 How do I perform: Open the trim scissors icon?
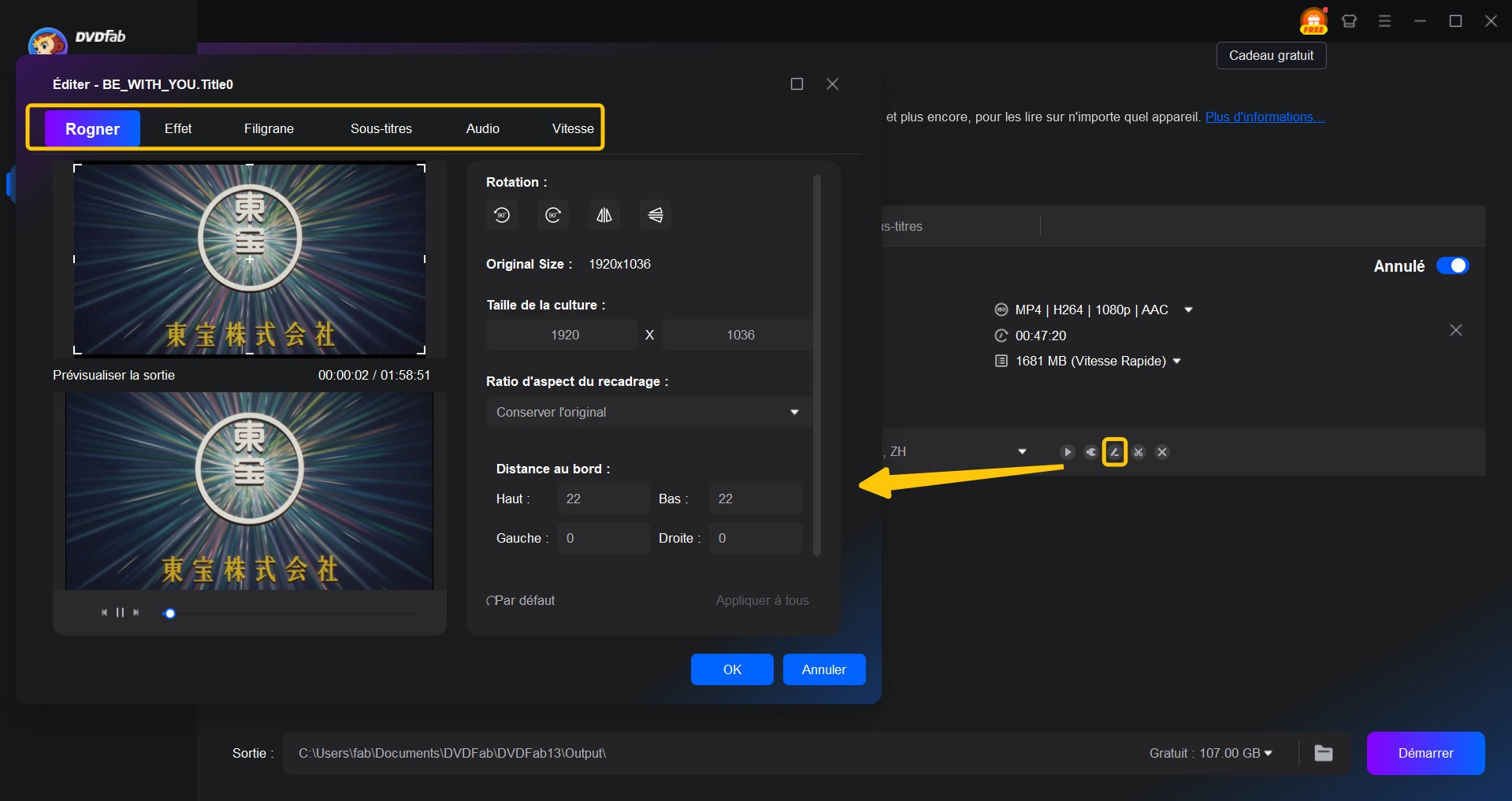(x=1139, y=452)
